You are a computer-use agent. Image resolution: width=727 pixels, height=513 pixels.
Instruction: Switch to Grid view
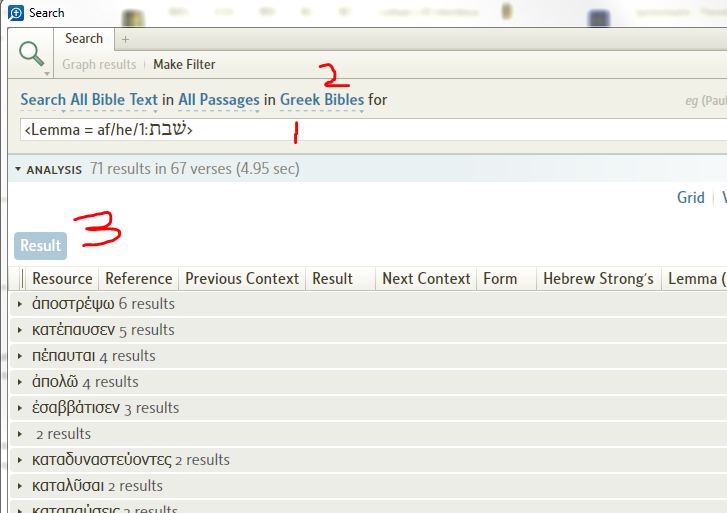click(x=690, y=198)
